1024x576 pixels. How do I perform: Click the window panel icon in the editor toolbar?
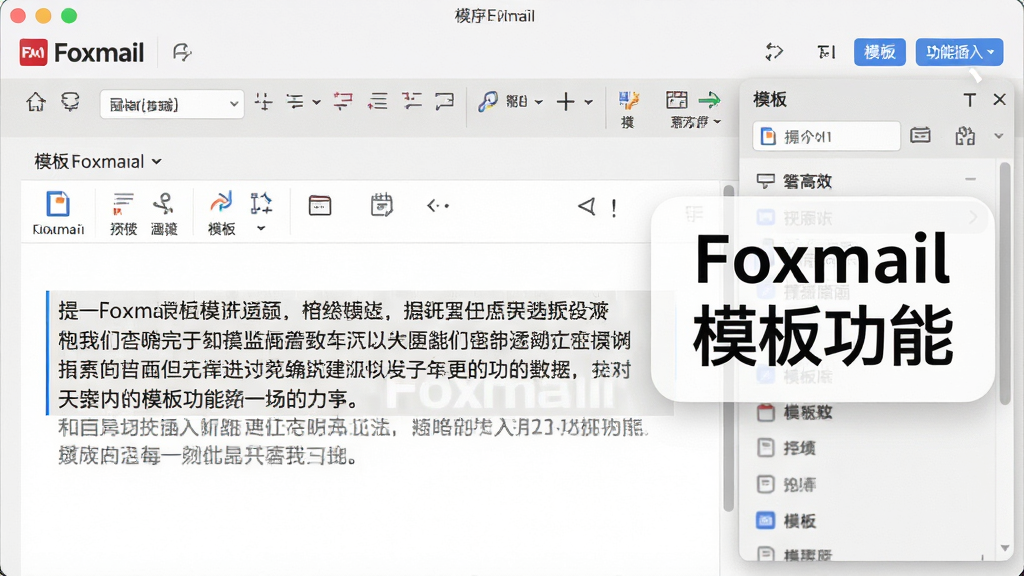pyautogui.click(x=320, y=206)
